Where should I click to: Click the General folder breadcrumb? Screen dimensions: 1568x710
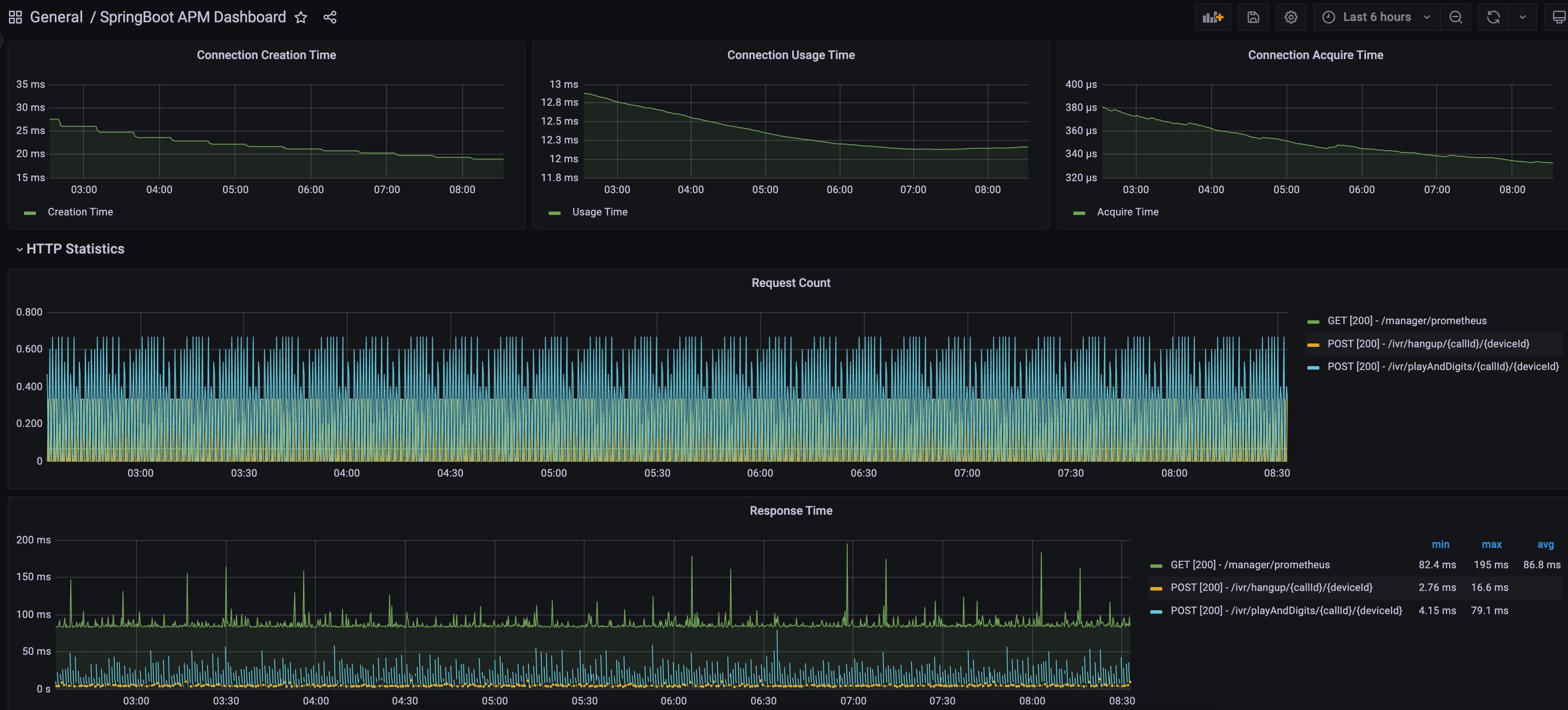pyautogui.click(x=56, y=17)
